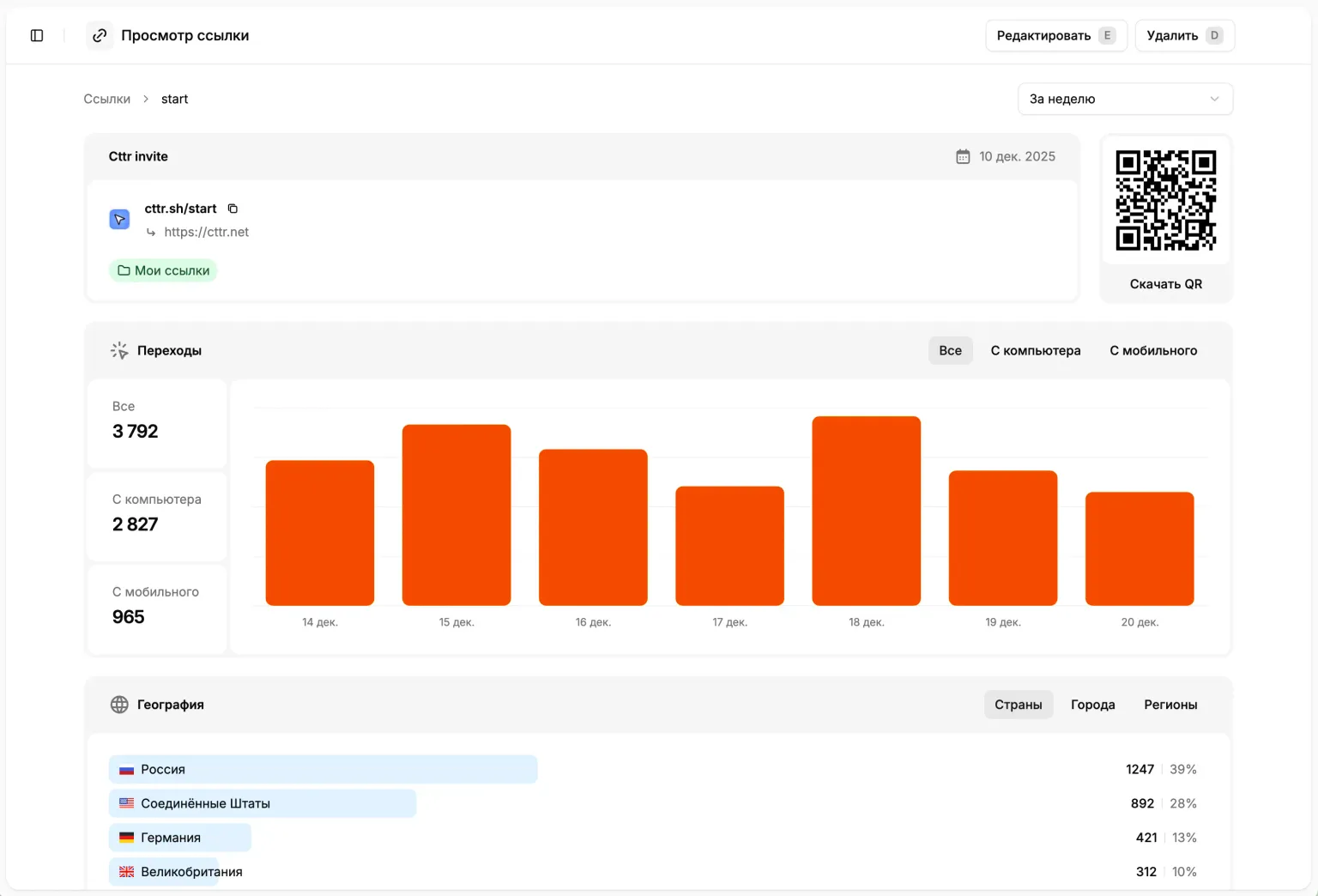Click the Russia flag icon
The height and width of the screenshot is (896, 1318).
tap(126, 770)
